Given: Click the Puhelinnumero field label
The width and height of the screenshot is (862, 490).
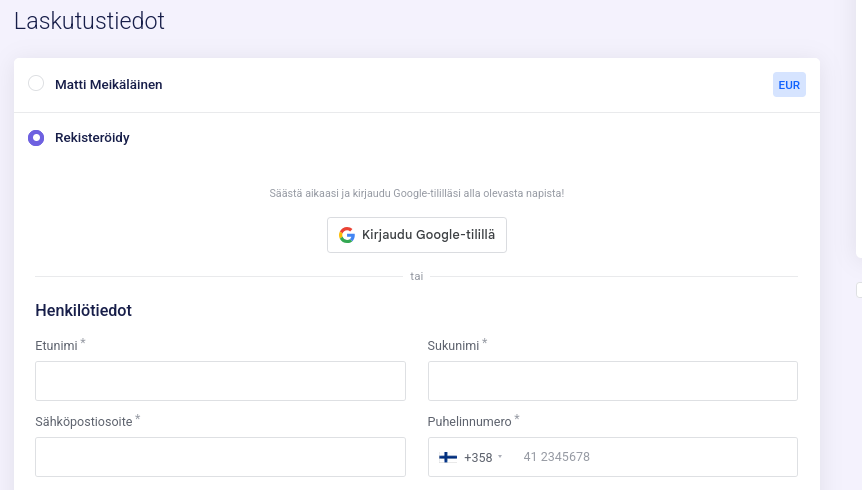Looking at the screenshot, I should coord(469,421).
